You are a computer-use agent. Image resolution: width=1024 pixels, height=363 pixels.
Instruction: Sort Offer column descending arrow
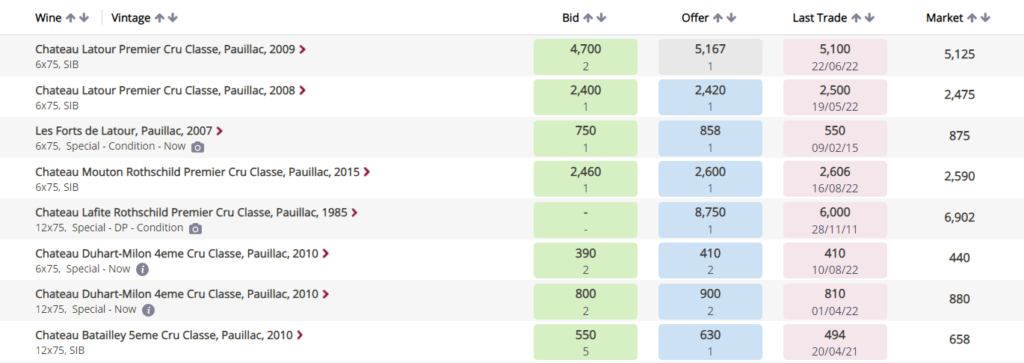(x=731, y=18)
